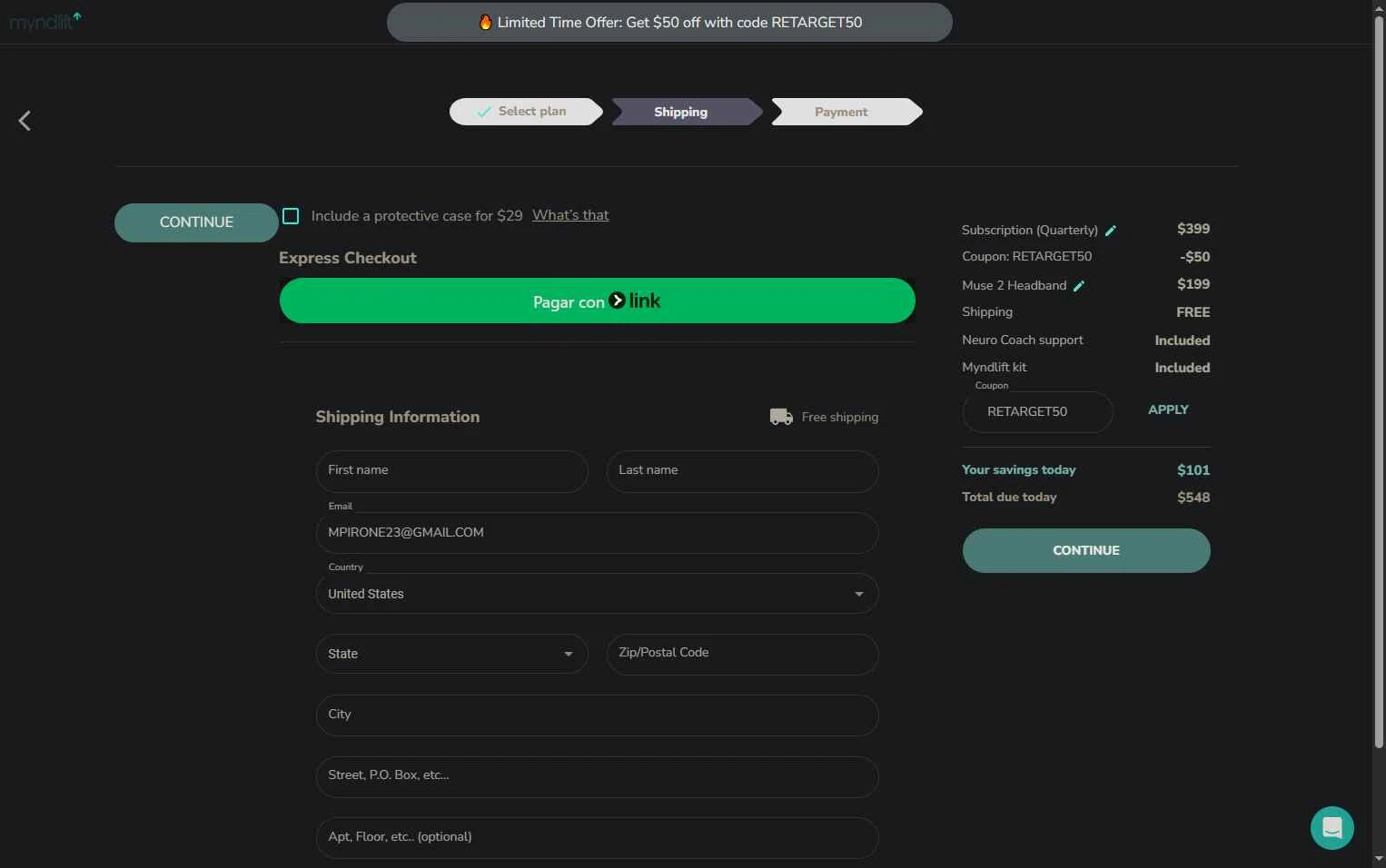Open the chat support bubble

click(x=1332, y=828)
